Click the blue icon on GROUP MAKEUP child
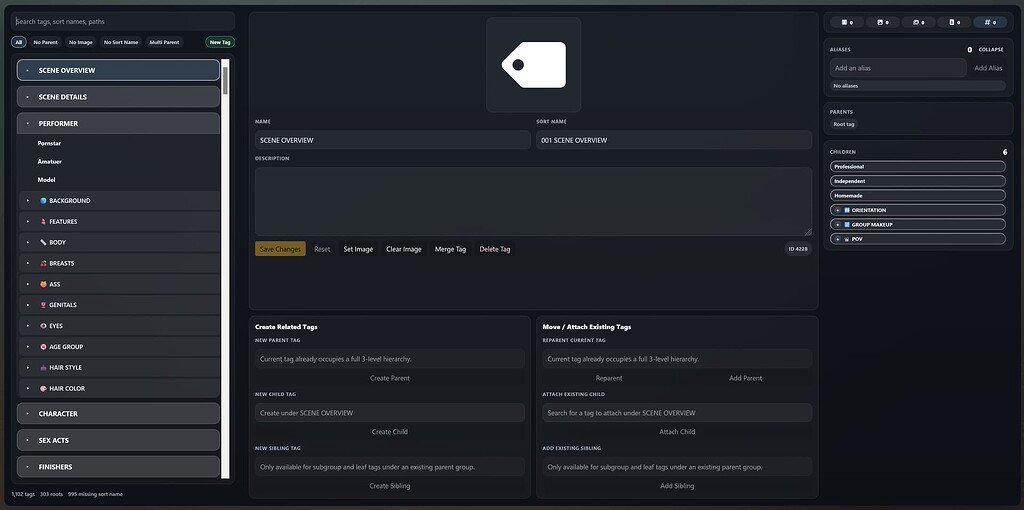 point(847,225)
